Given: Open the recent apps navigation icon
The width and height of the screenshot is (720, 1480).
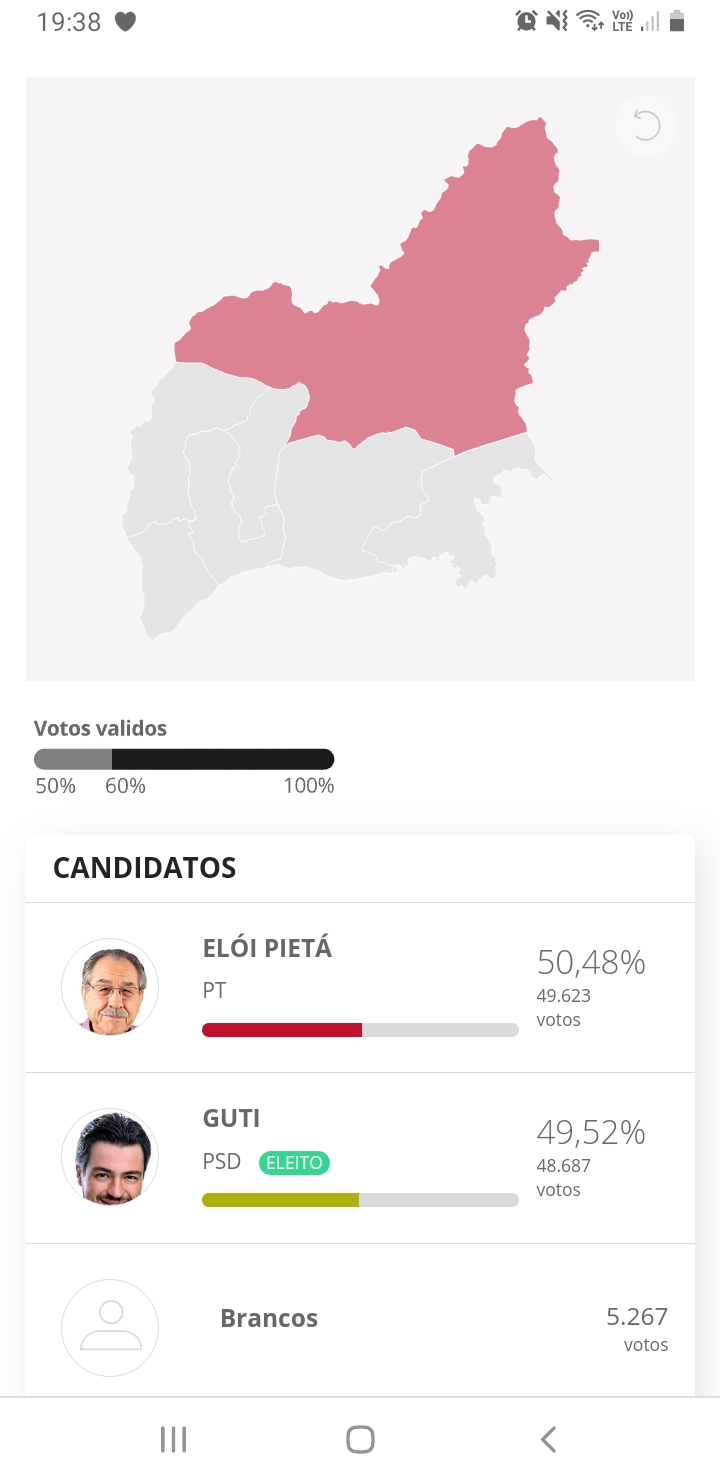Looking at the screenshot, I should click(x=173, y=1439).
